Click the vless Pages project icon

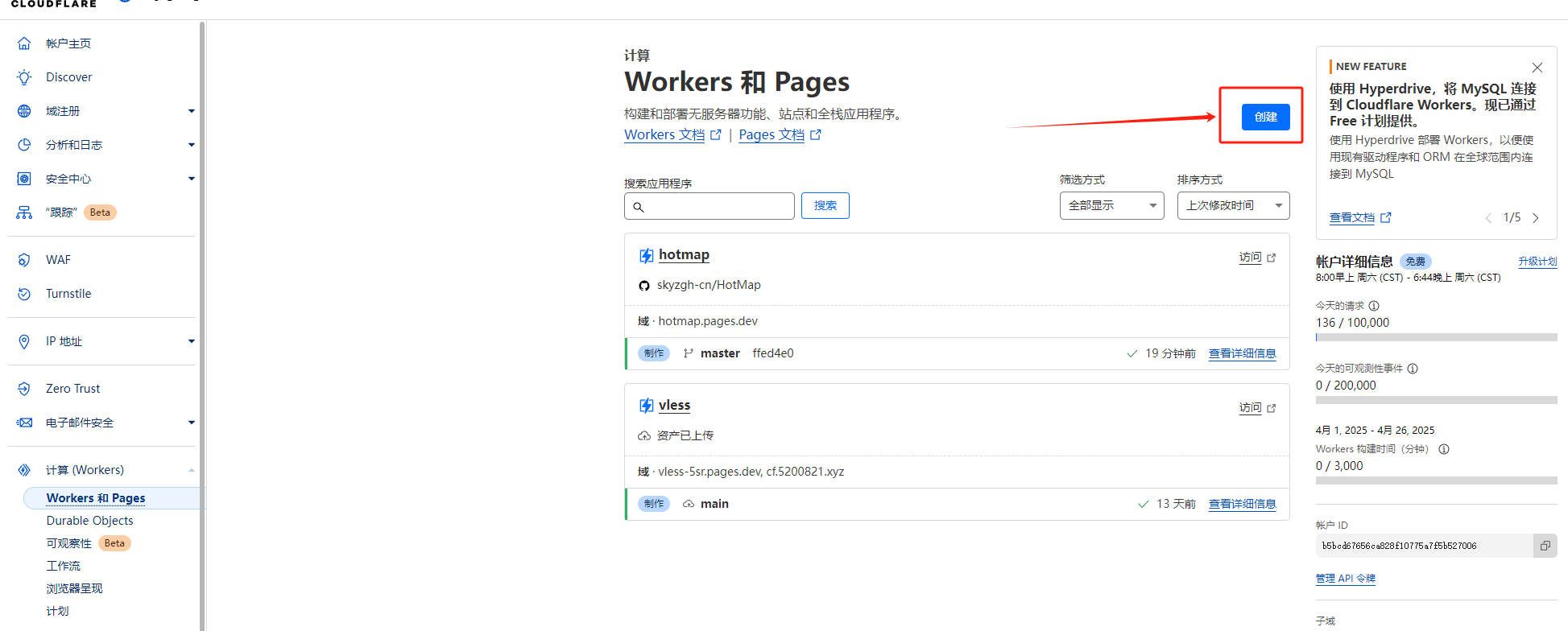pos(646,406)
